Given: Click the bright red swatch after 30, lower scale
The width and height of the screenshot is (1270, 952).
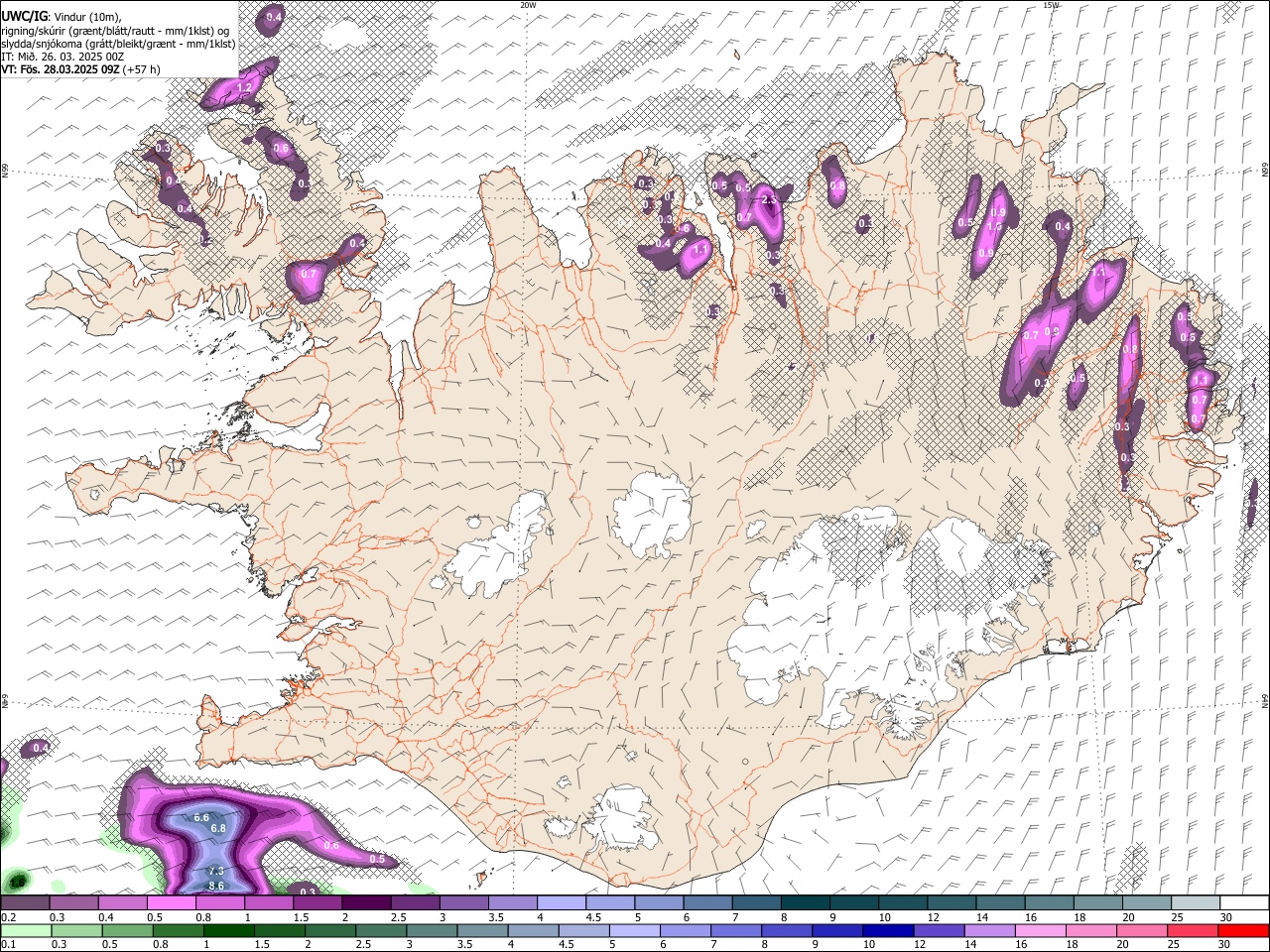Looking at the screenshot, I should (1242, 930).
